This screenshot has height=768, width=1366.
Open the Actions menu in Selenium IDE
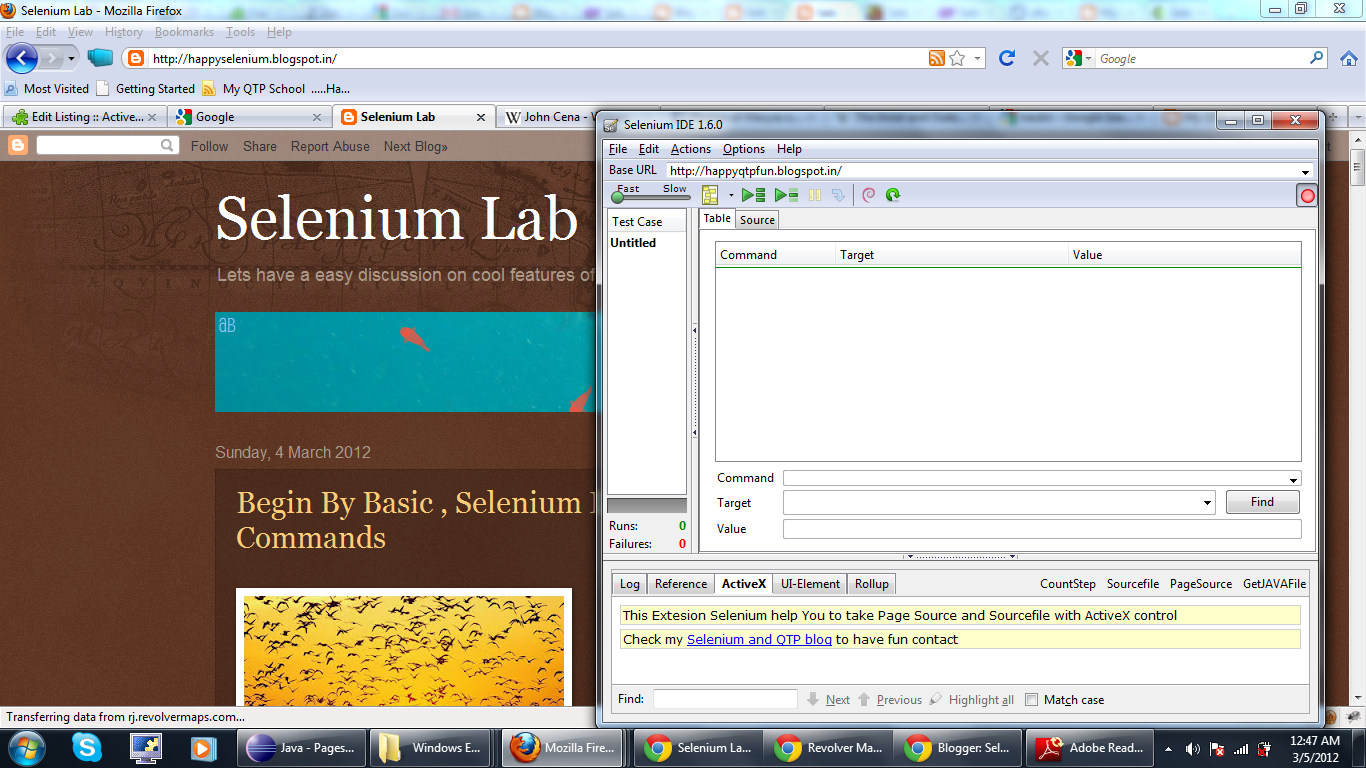(690, 148)
